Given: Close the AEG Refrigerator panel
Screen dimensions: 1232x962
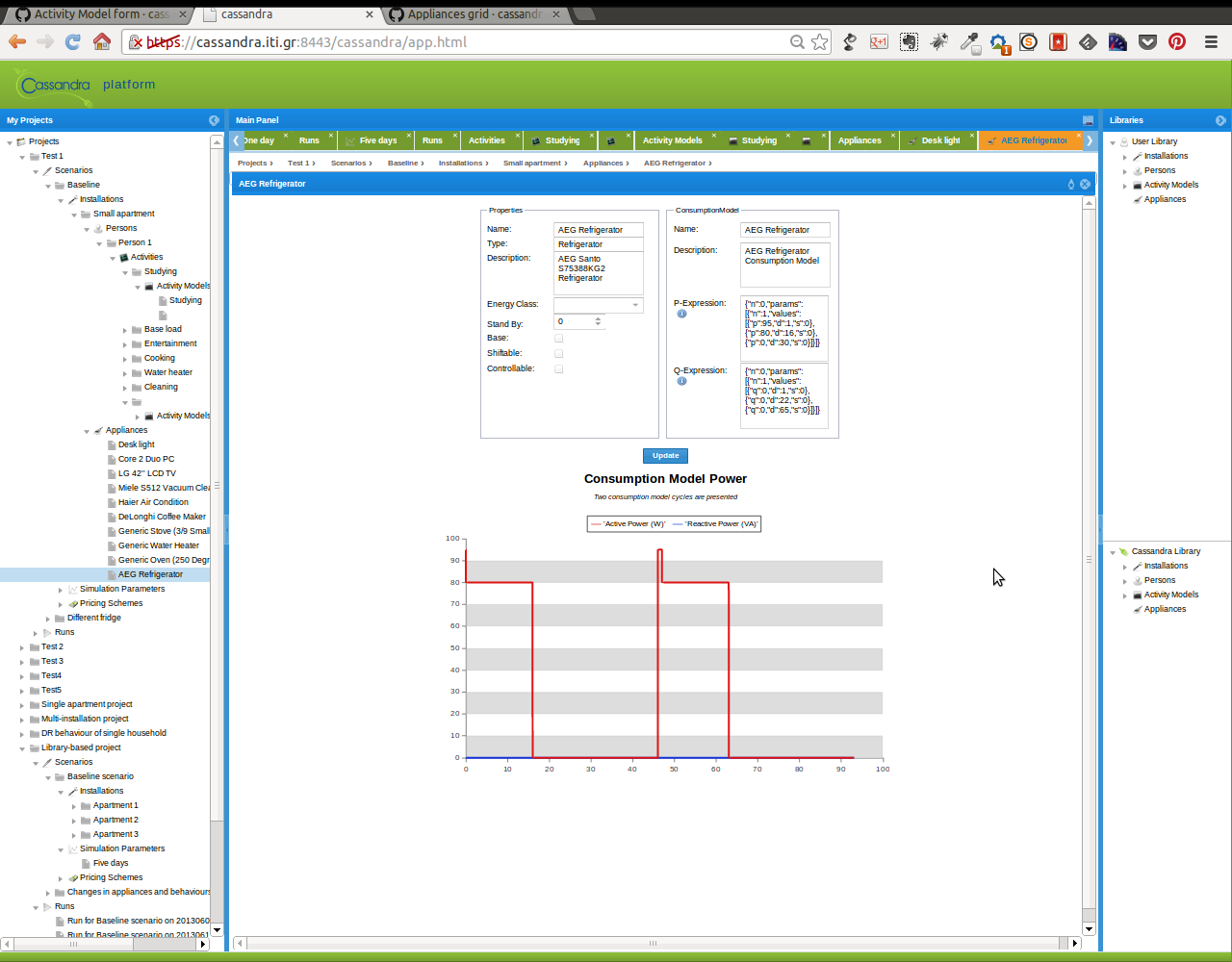Looking at the screenshot, I should pos(1085,184).
